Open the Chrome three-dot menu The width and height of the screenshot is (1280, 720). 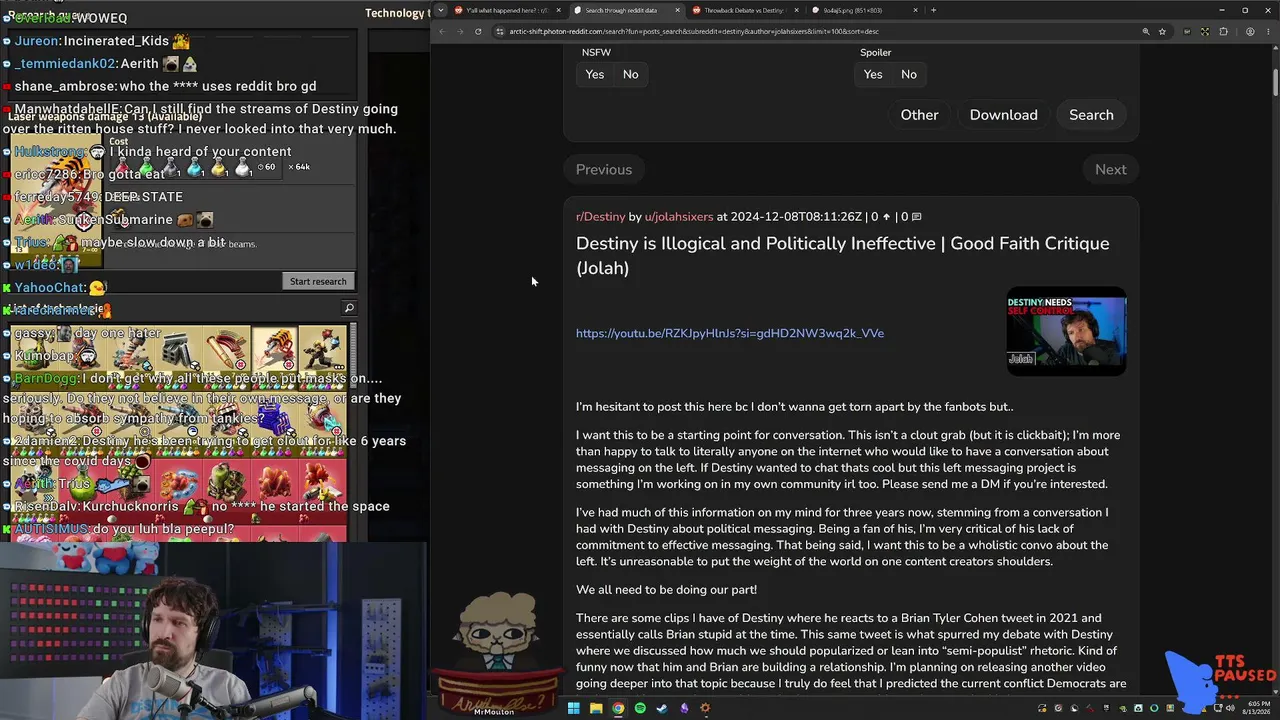[x=1267, y=31]
